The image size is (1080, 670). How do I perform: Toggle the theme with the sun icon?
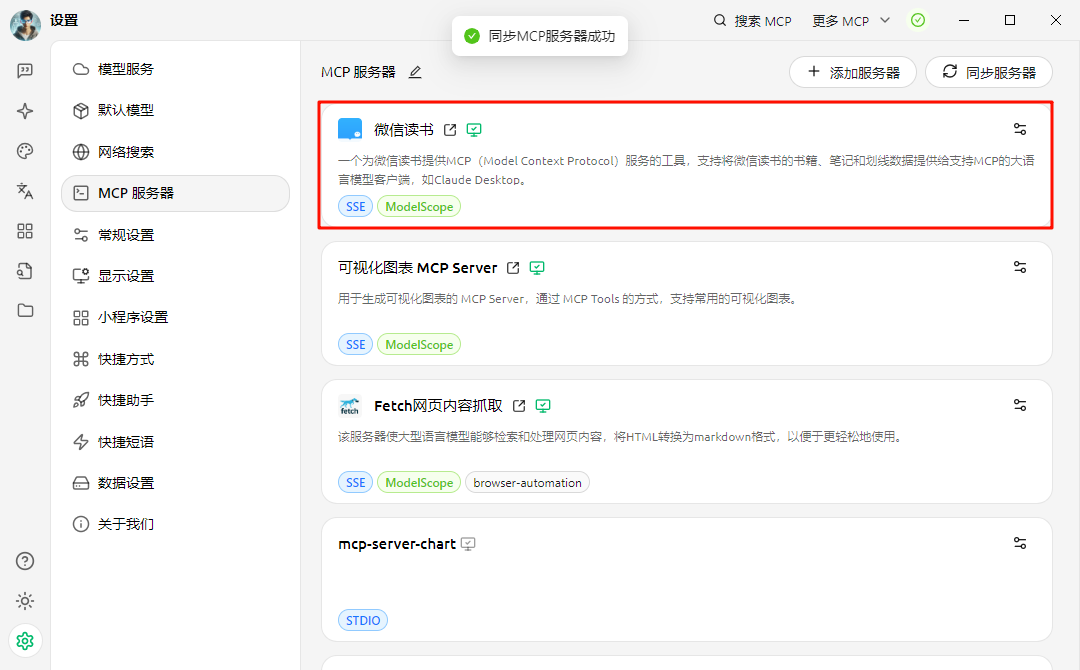(x=24, y=601)
